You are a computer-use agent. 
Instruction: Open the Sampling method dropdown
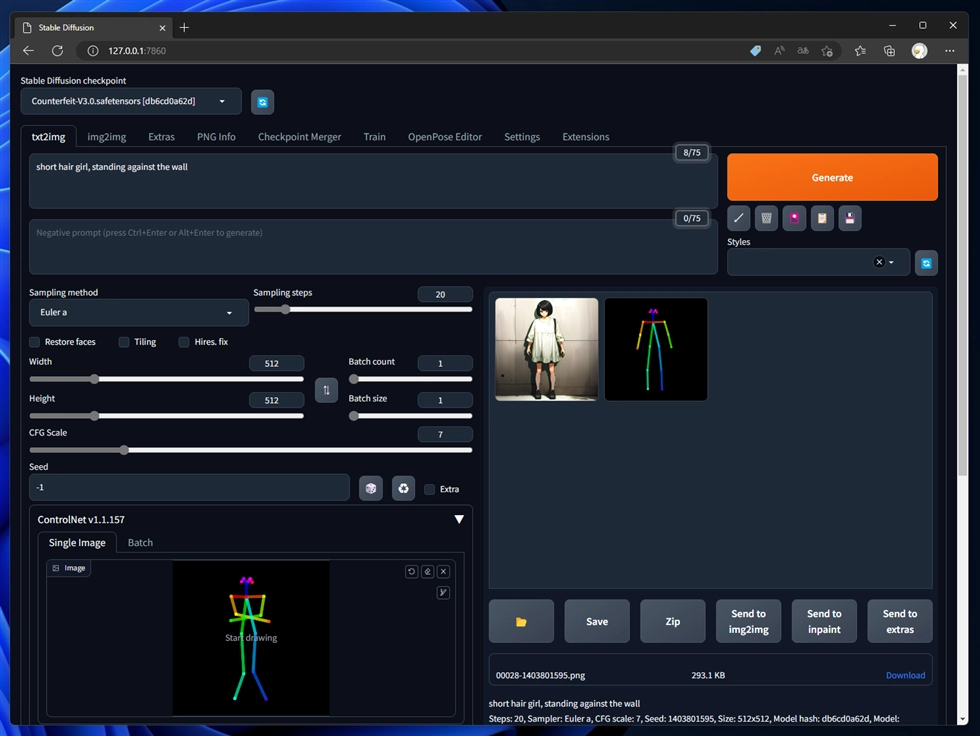(138, 312)
